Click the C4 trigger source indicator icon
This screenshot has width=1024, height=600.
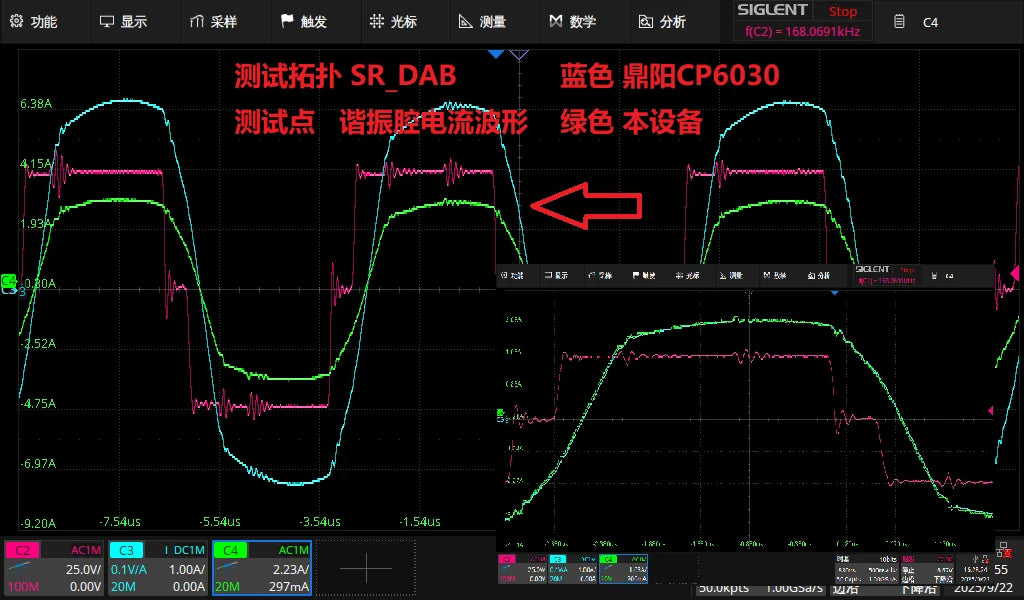[899, 22]
